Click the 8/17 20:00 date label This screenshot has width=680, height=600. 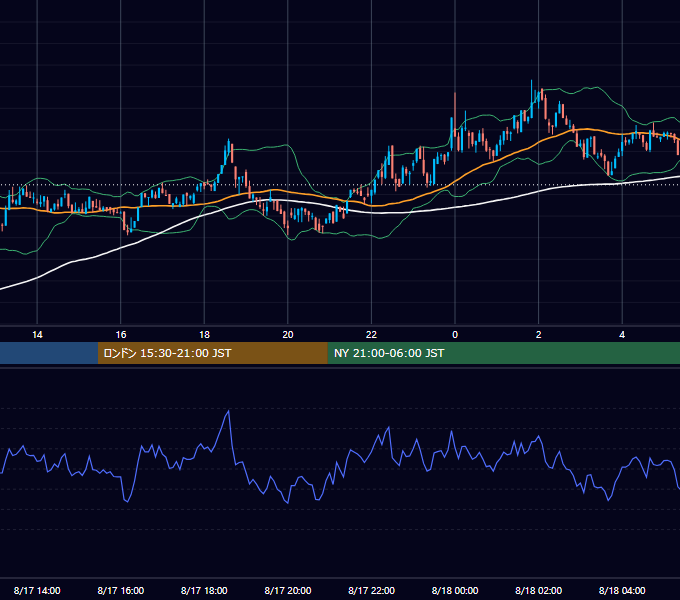pyautogui.click(x=288, y=590)
